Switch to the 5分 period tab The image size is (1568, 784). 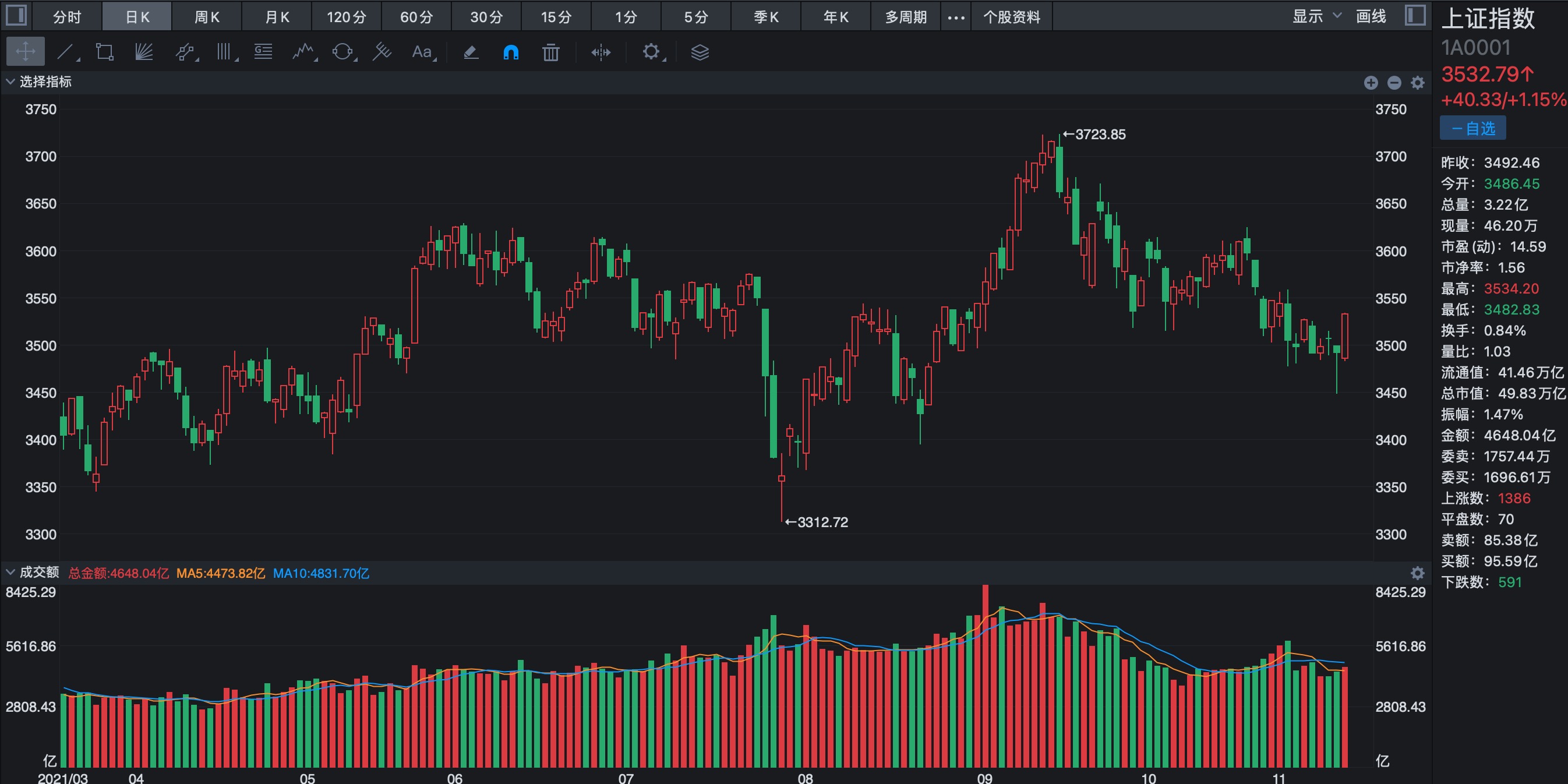(695, 16)
